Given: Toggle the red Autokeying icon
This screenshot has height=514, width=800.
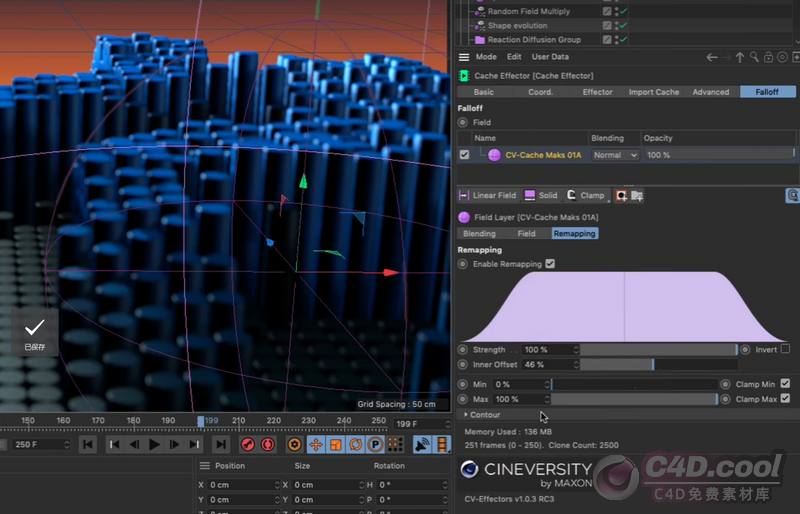Looking at the screenshot, I should pyautogui.click(x=268, y=445).
